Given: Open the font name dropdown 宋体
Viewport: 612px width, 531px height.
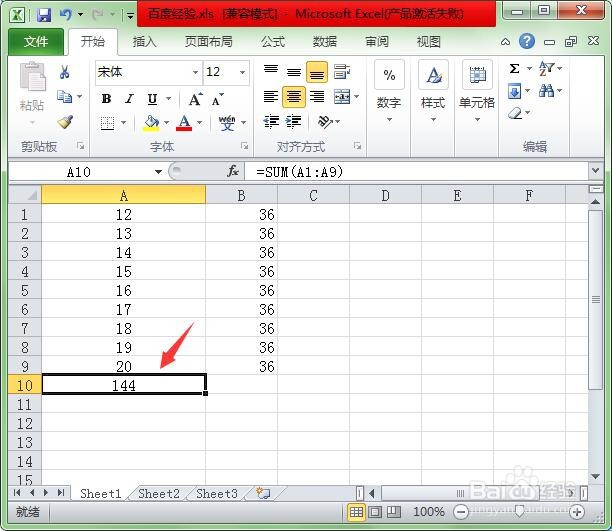Looking at the screenshot, I should tap(195, 72).
